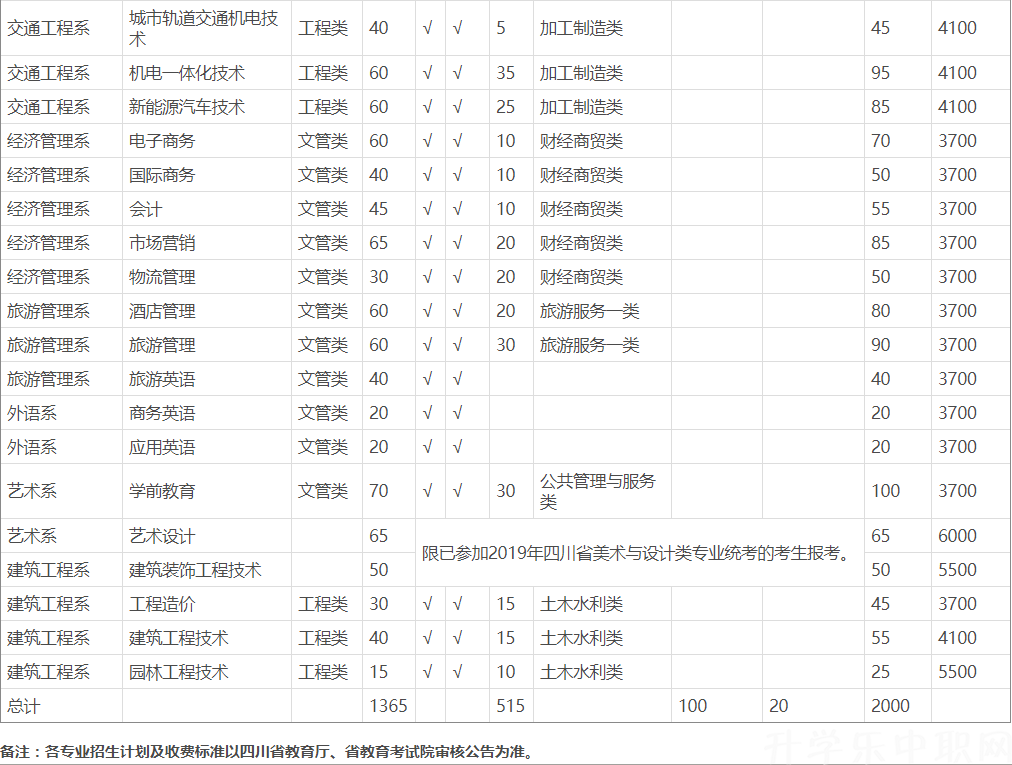The width and height of the screenshot is (1012, 765).
Task: Click the number 30 in 旅游管理 row
Action: (505, 345)
